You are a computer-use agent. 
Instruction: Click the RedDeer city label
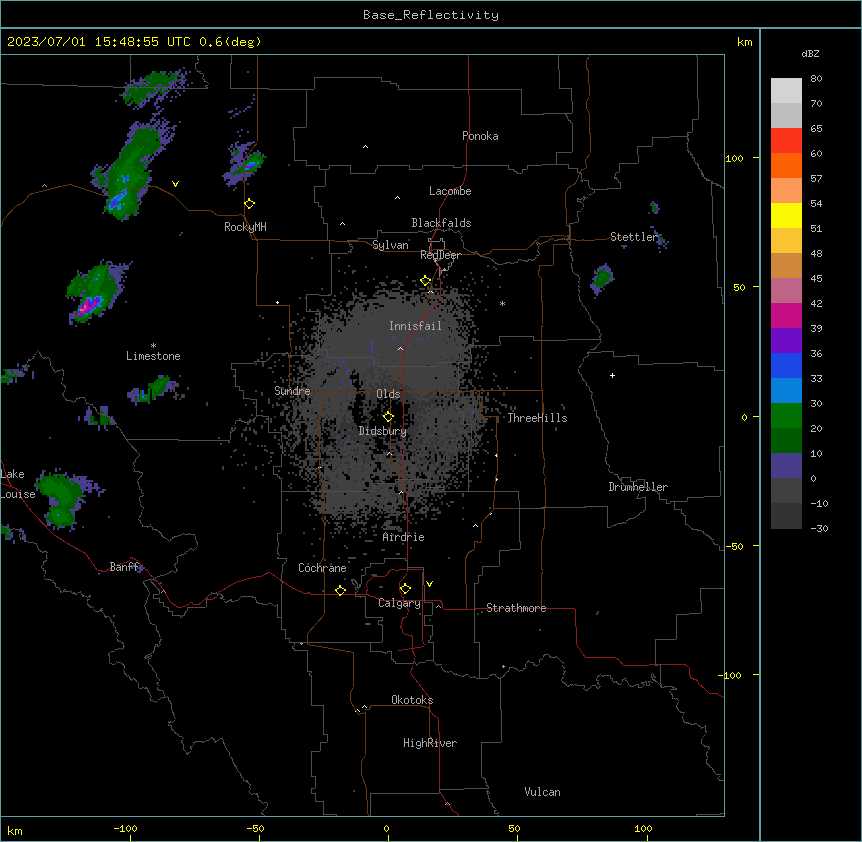click(x=440, y=255)
